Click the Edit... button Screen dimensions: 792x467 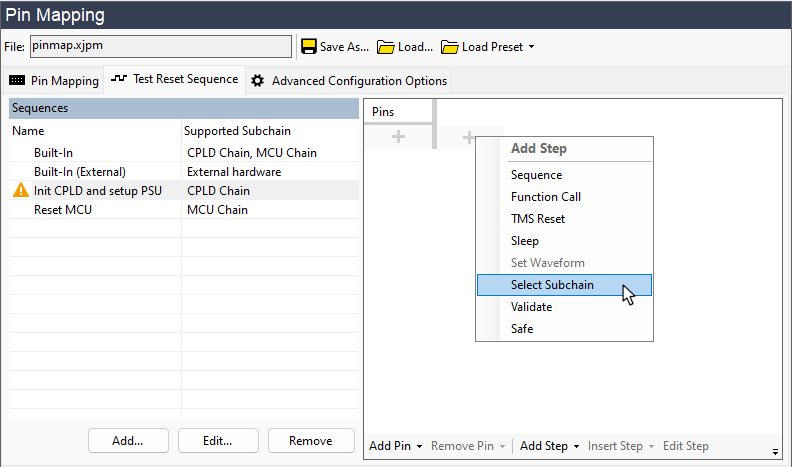(218, 440)
